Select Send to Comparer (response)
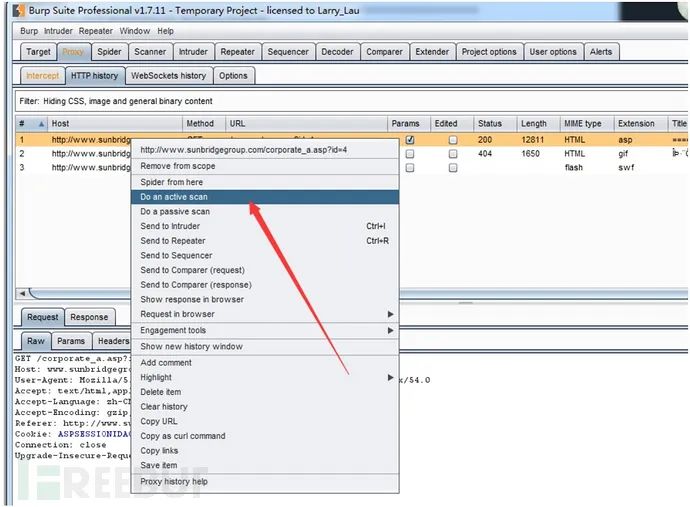 265,285
